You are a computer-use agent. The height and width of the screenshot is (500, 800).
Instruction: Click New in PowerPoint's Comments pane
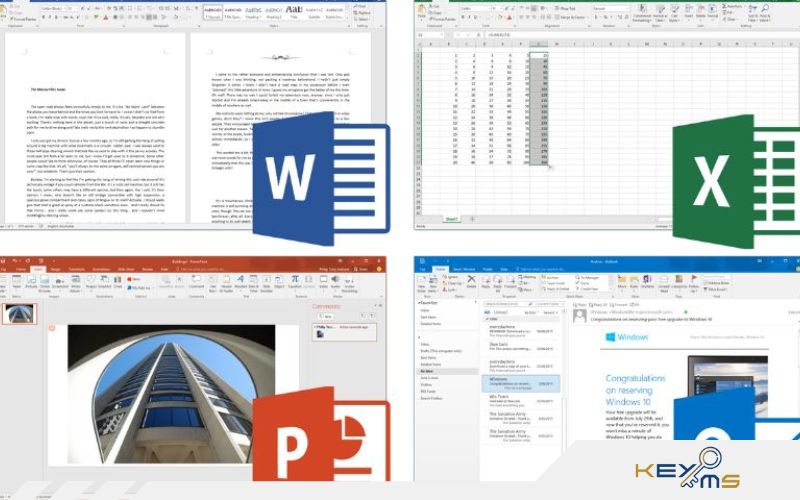[x=327, y=316]
